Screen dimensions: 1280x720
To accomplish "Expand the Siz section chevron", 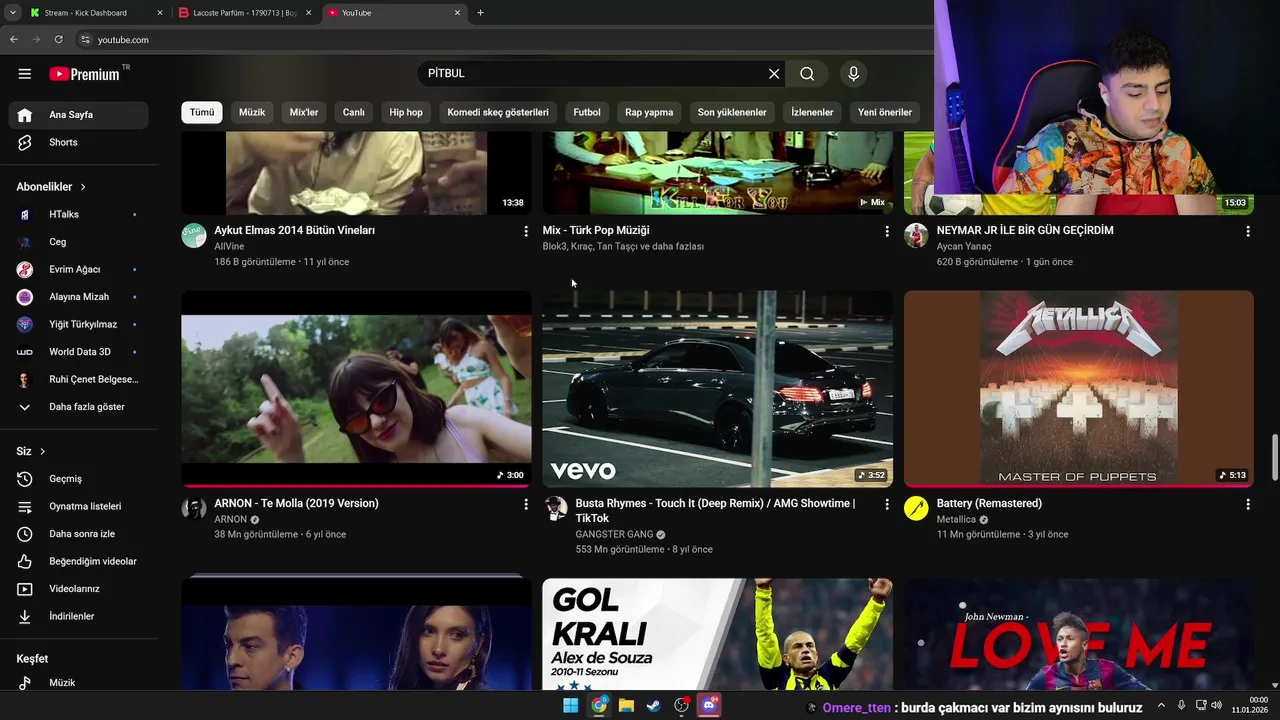I will tap(42, 452).
